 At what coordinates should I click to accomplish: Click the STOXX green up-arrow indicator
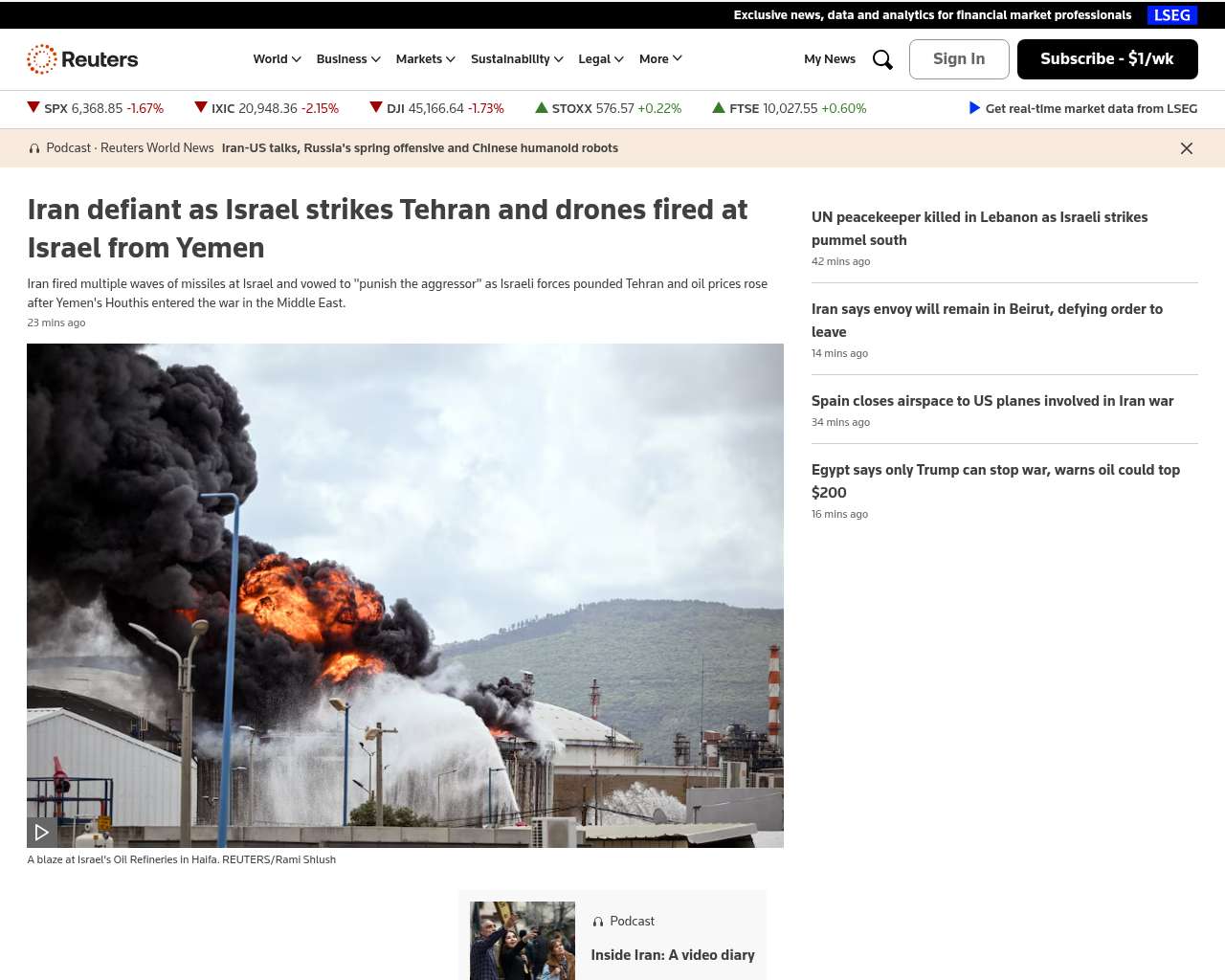(542, 108)
